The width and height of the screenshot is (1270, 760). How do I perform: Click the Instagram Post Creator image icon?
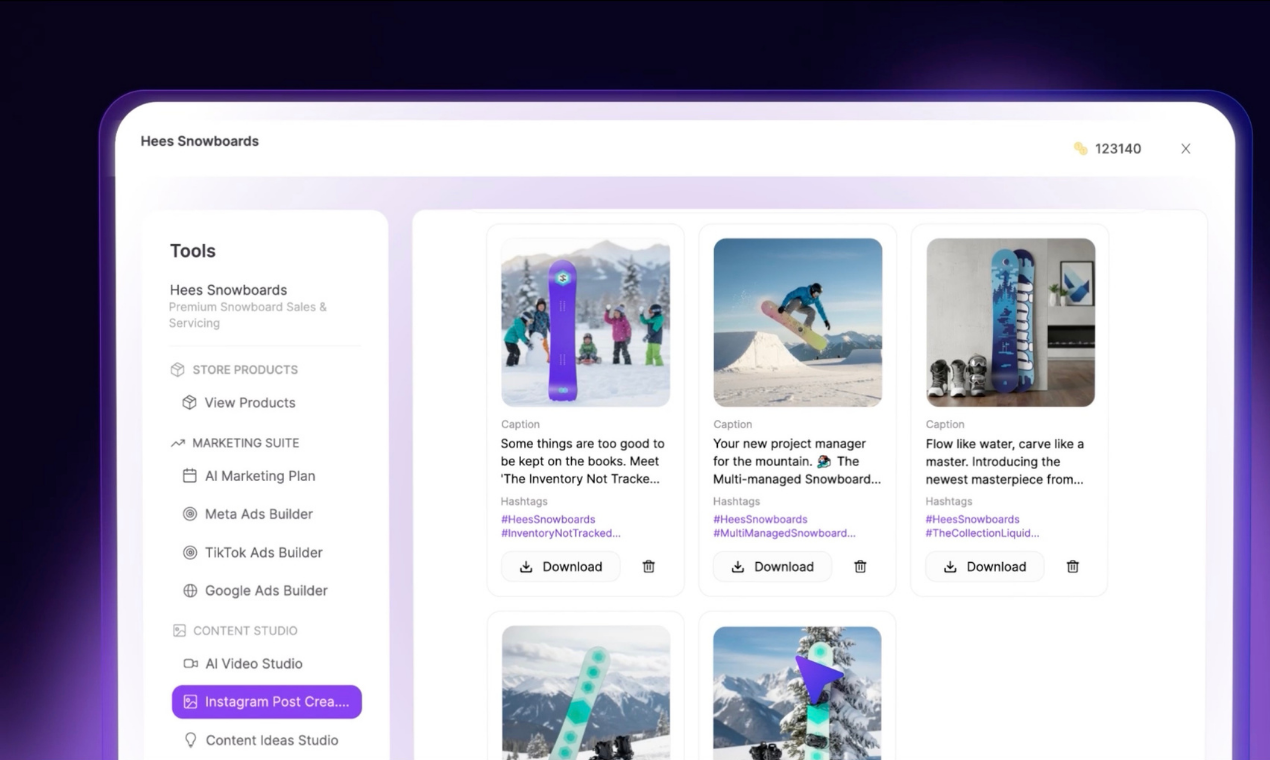190,702
